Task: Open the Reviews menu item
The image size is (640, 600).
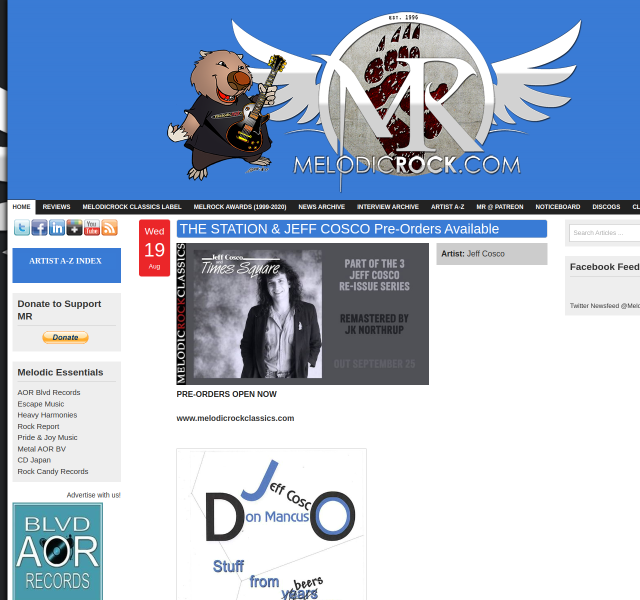Action: click(x=56, y=207)
